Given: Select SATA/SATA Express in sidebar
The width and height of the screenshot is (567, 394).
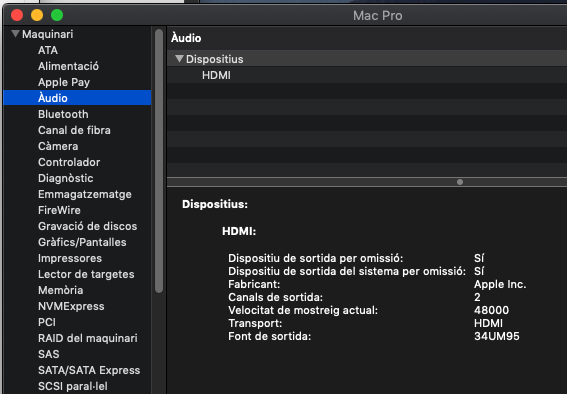Looking at the screenshot, I should [x=89, y=370].
